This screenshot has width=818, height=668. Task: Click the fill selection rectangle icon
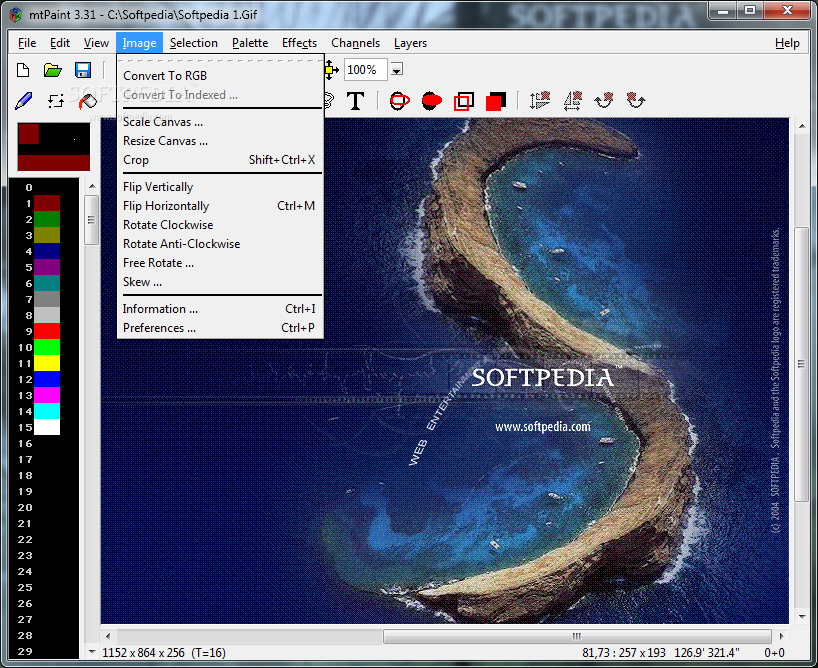pos(496,101)
